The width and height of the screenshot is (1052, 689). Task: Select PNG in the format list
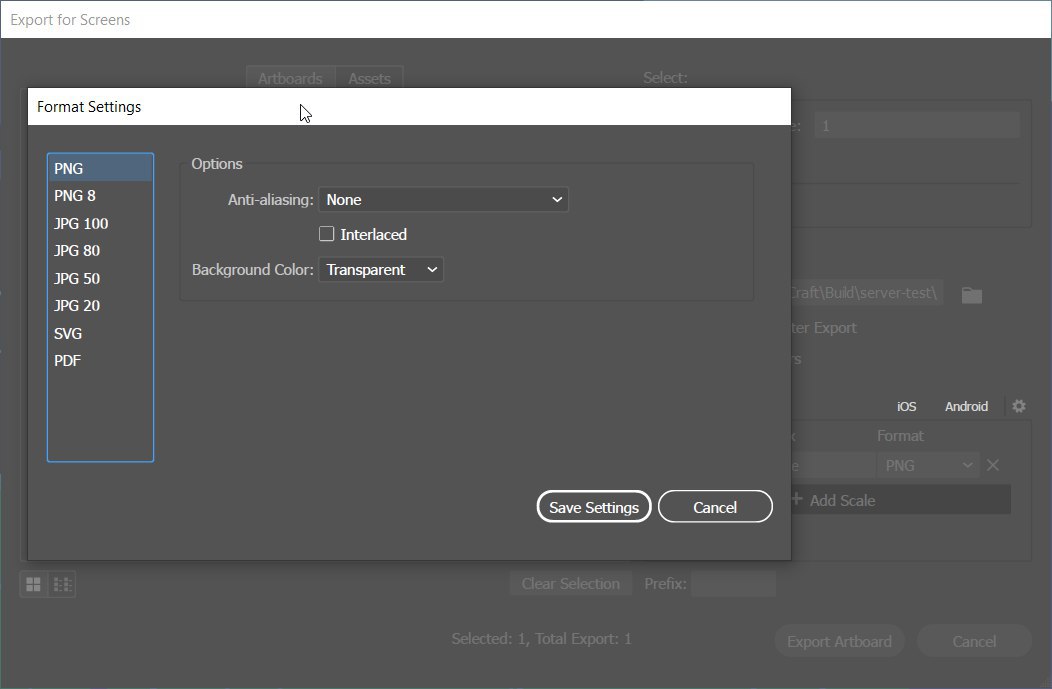[x=100, y=168]
